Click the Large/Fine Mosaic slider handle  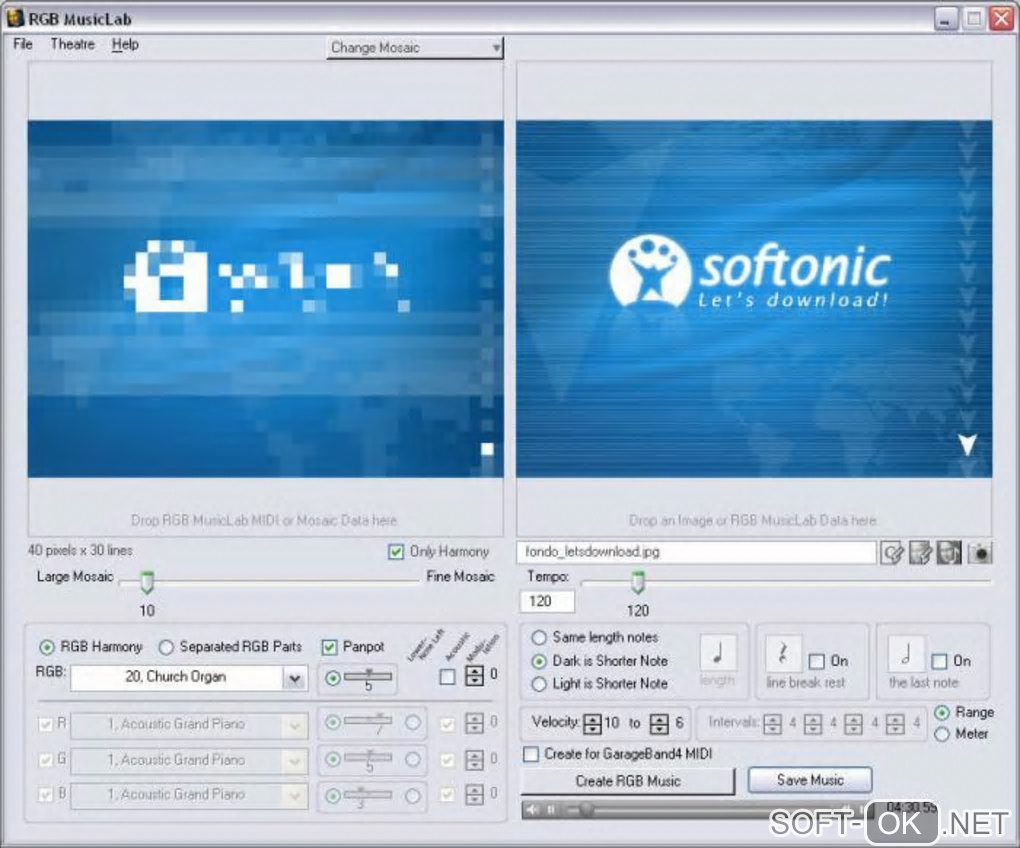pyautogui.click(x=147, y=582)
